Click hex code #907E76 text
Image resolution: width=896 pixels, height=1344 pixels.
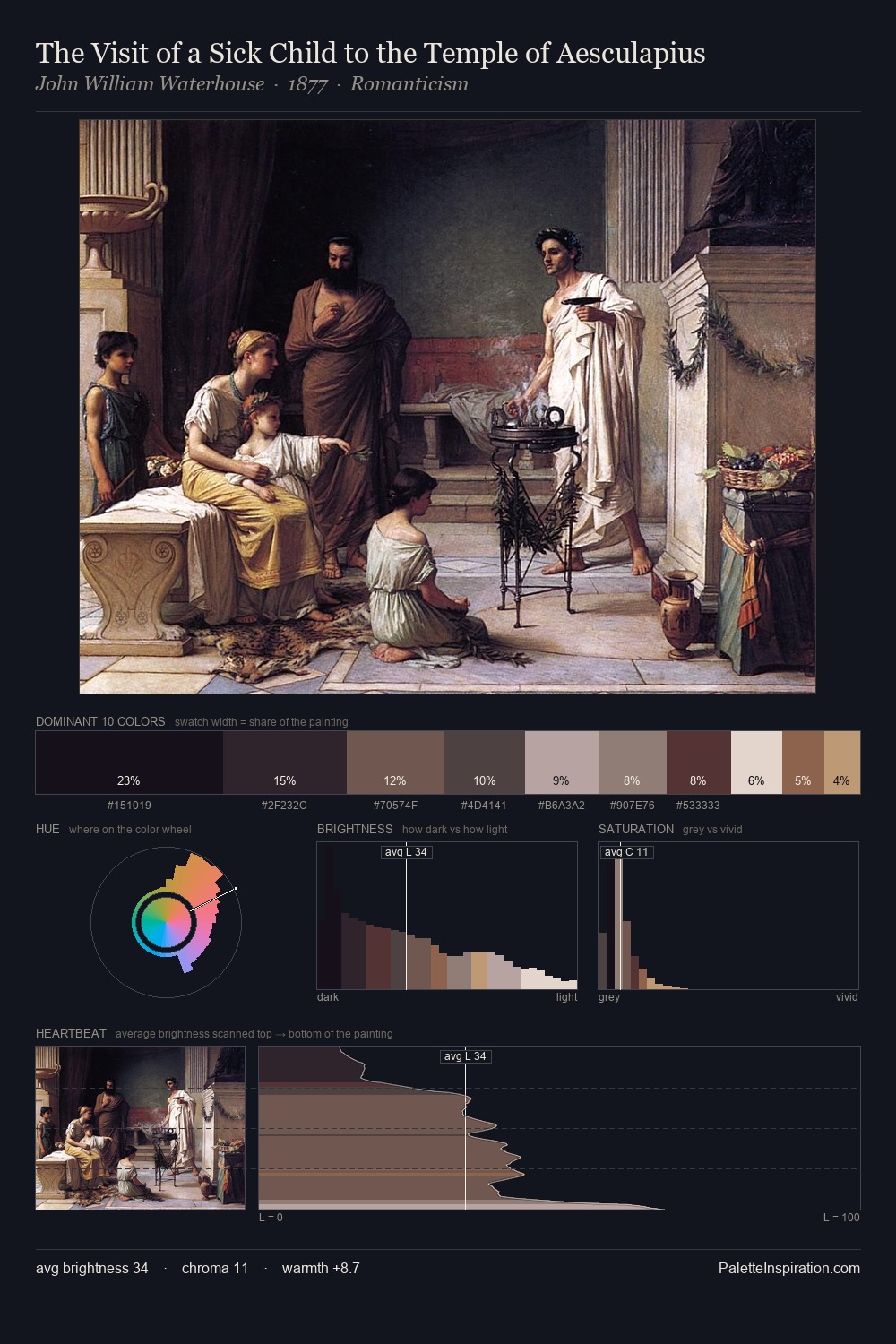tap(632, 806)
